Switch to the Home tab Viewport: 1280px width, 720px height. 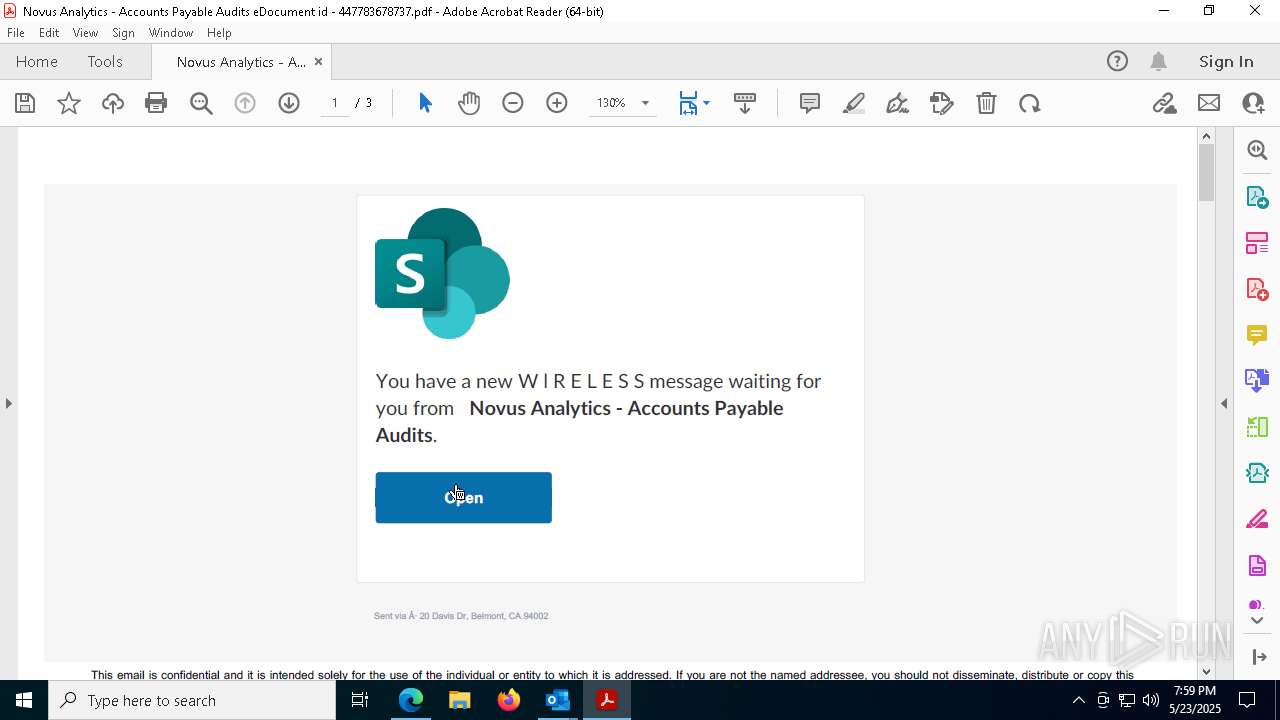(37, 62)
